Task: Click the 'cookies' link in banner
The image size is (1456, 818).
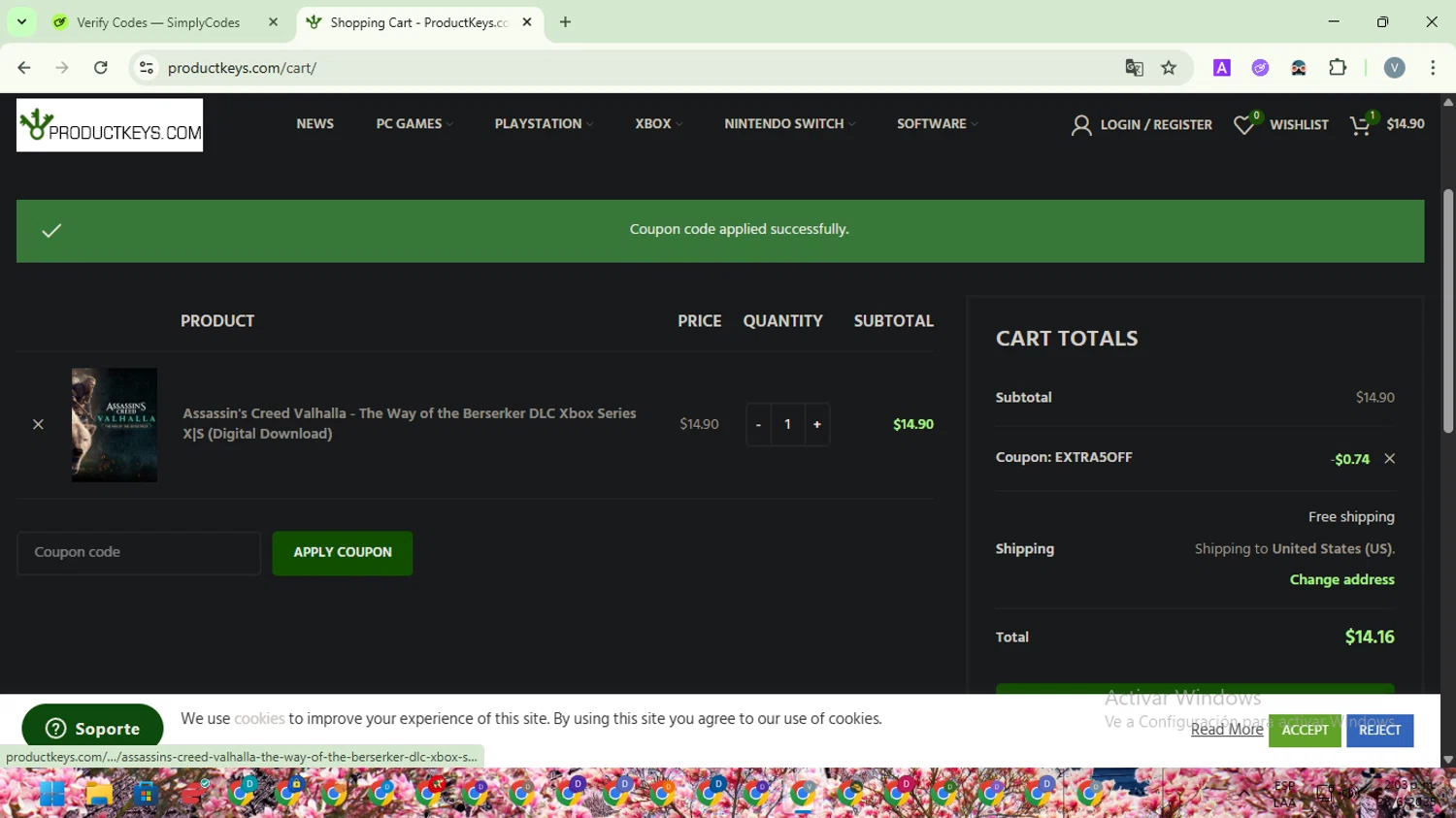Action: point(259,719)
